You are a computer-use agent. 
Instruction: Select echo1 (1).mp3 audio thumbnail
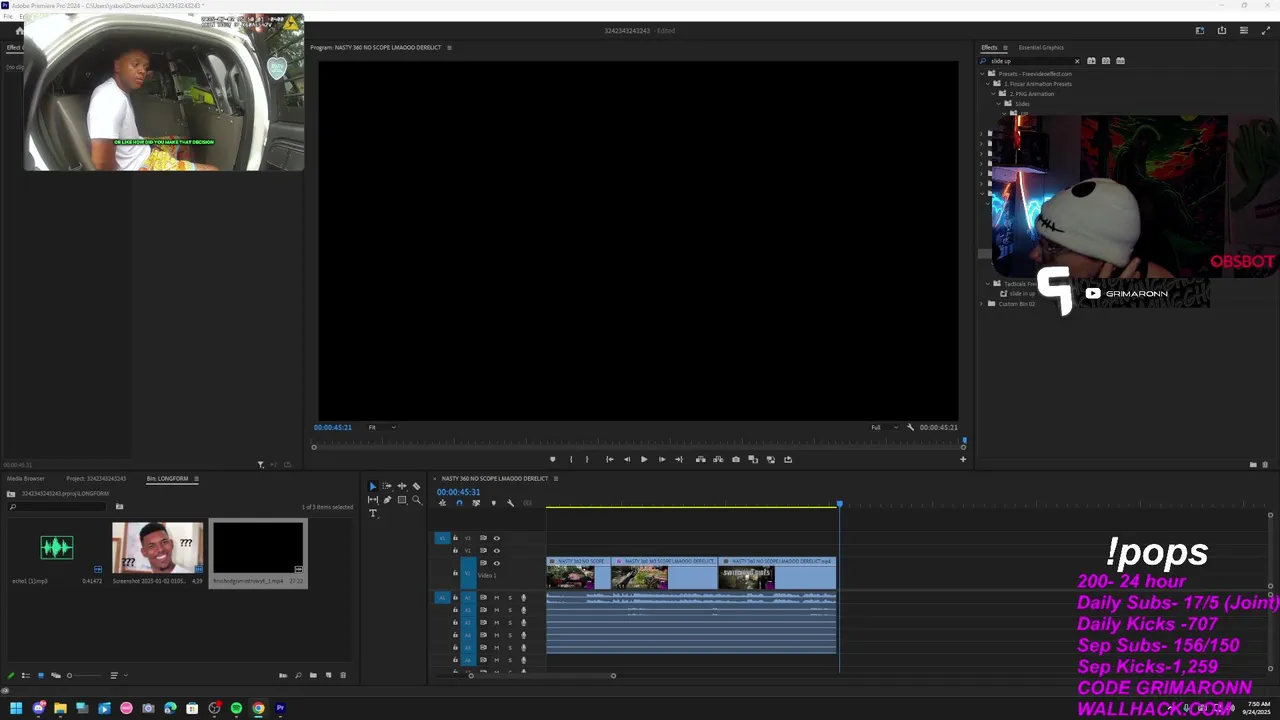click(x=57, y=547)
